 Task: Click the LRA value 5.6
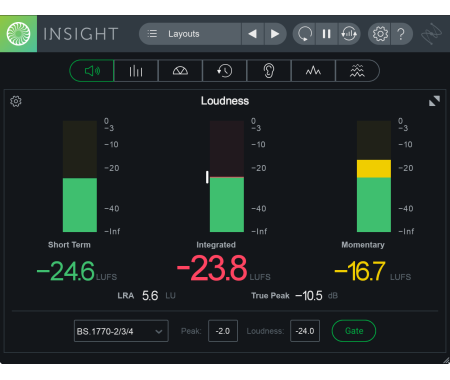click(x=150, y=296)
